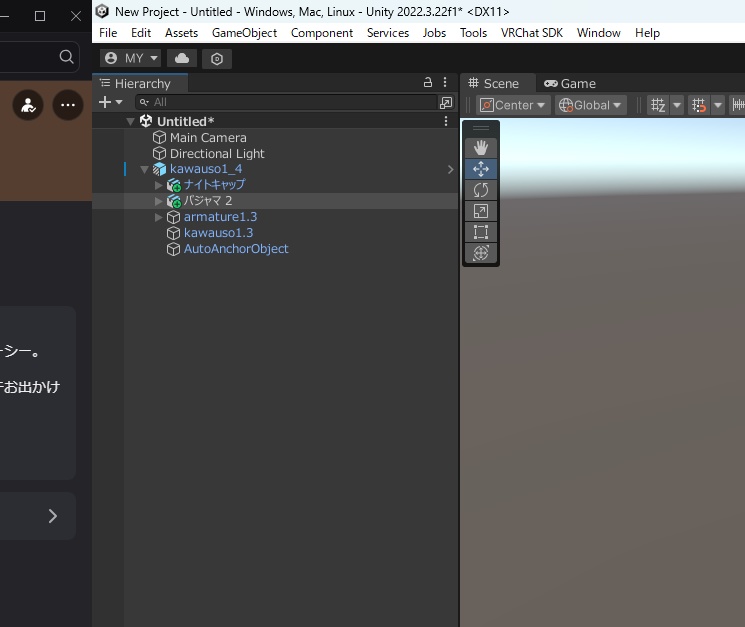Select the Rotate tool
The width and height of the screenshot is (745, 627).
click(480, 190)
